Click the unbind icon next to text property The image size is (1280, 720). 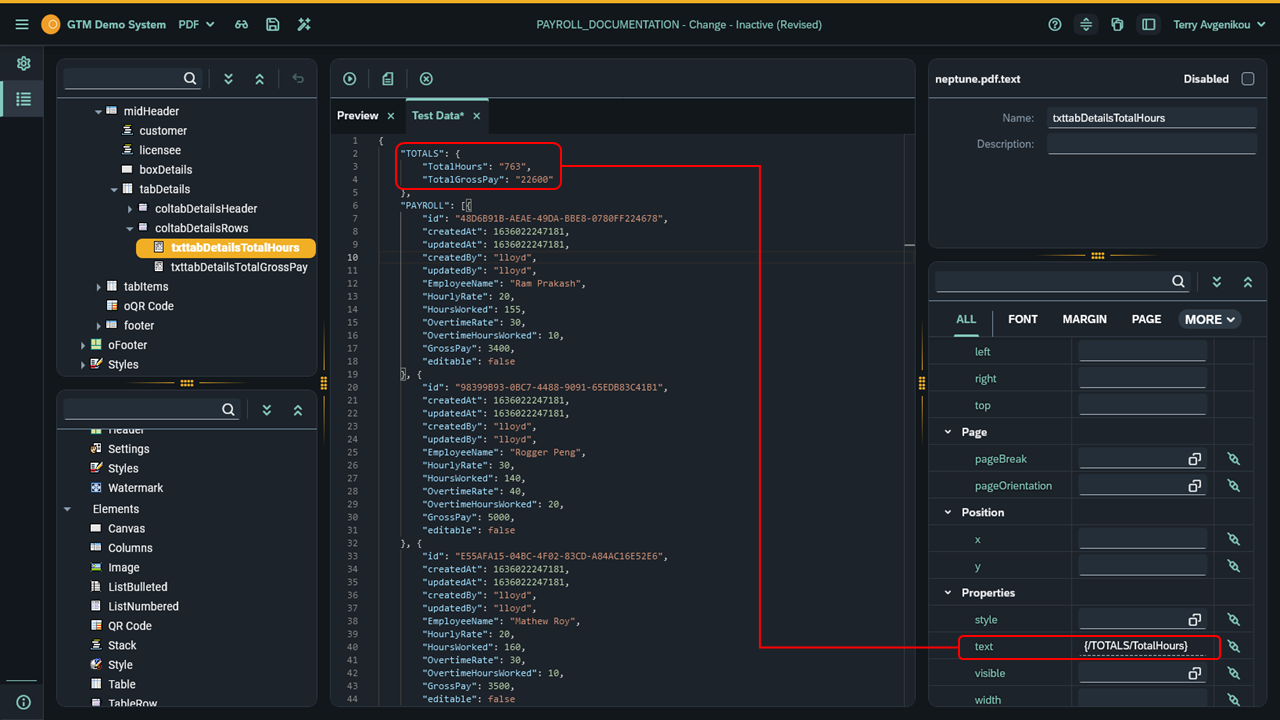(x=1233, y=647)
